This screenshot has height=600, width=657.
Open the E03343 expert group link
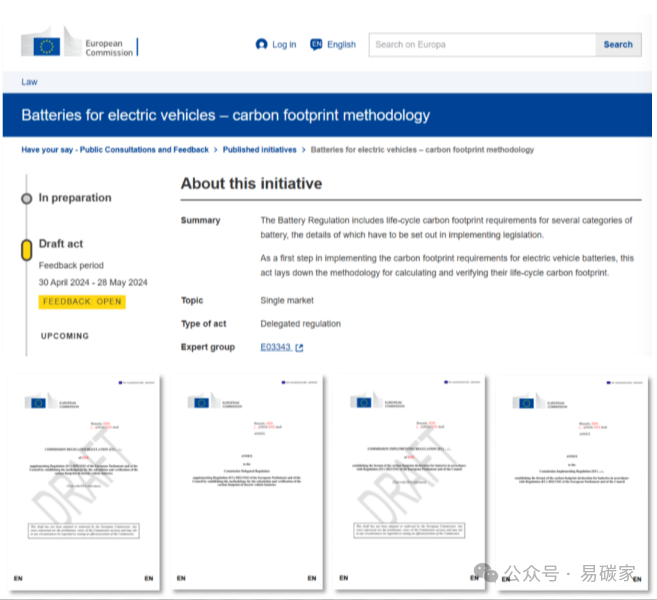click(275, 348)
